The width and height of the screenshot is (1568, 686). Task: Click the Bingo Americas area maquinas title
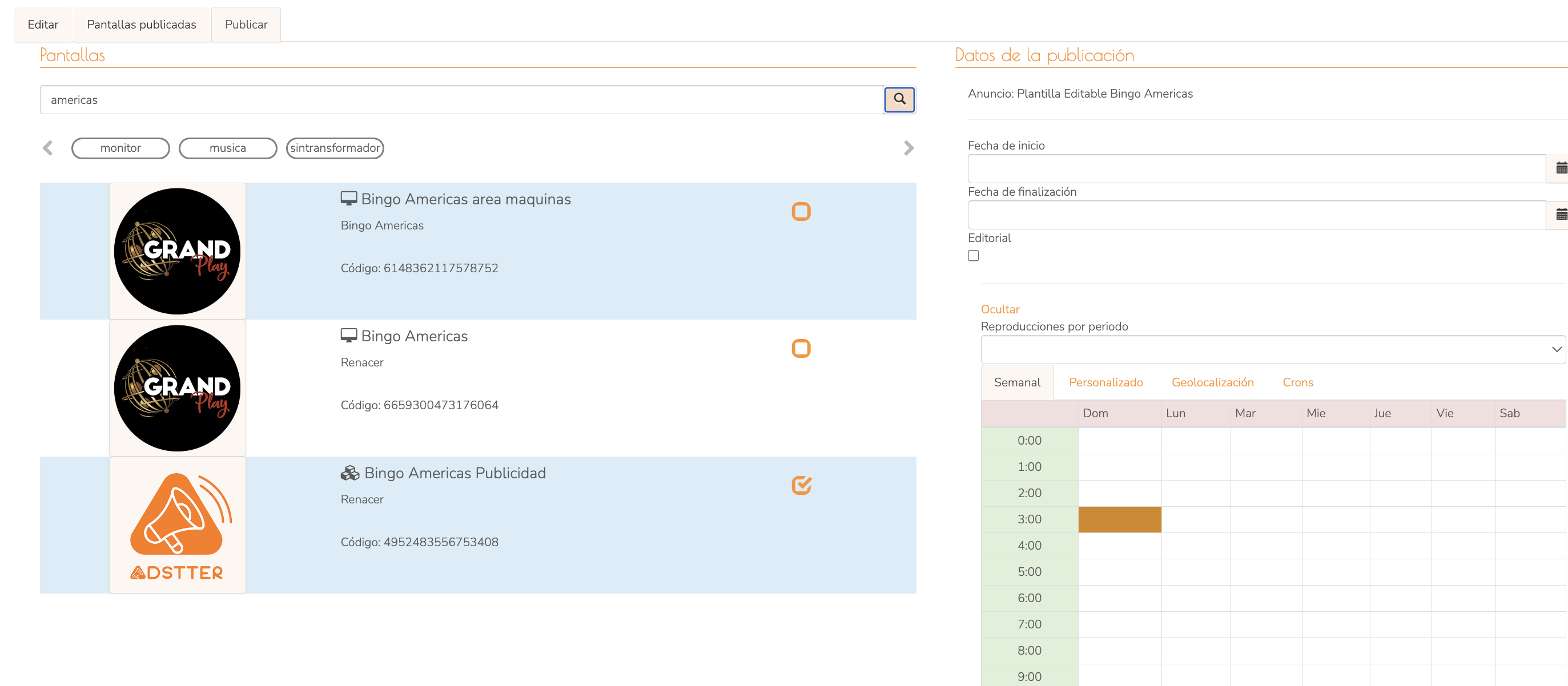[x=465, y=200]
